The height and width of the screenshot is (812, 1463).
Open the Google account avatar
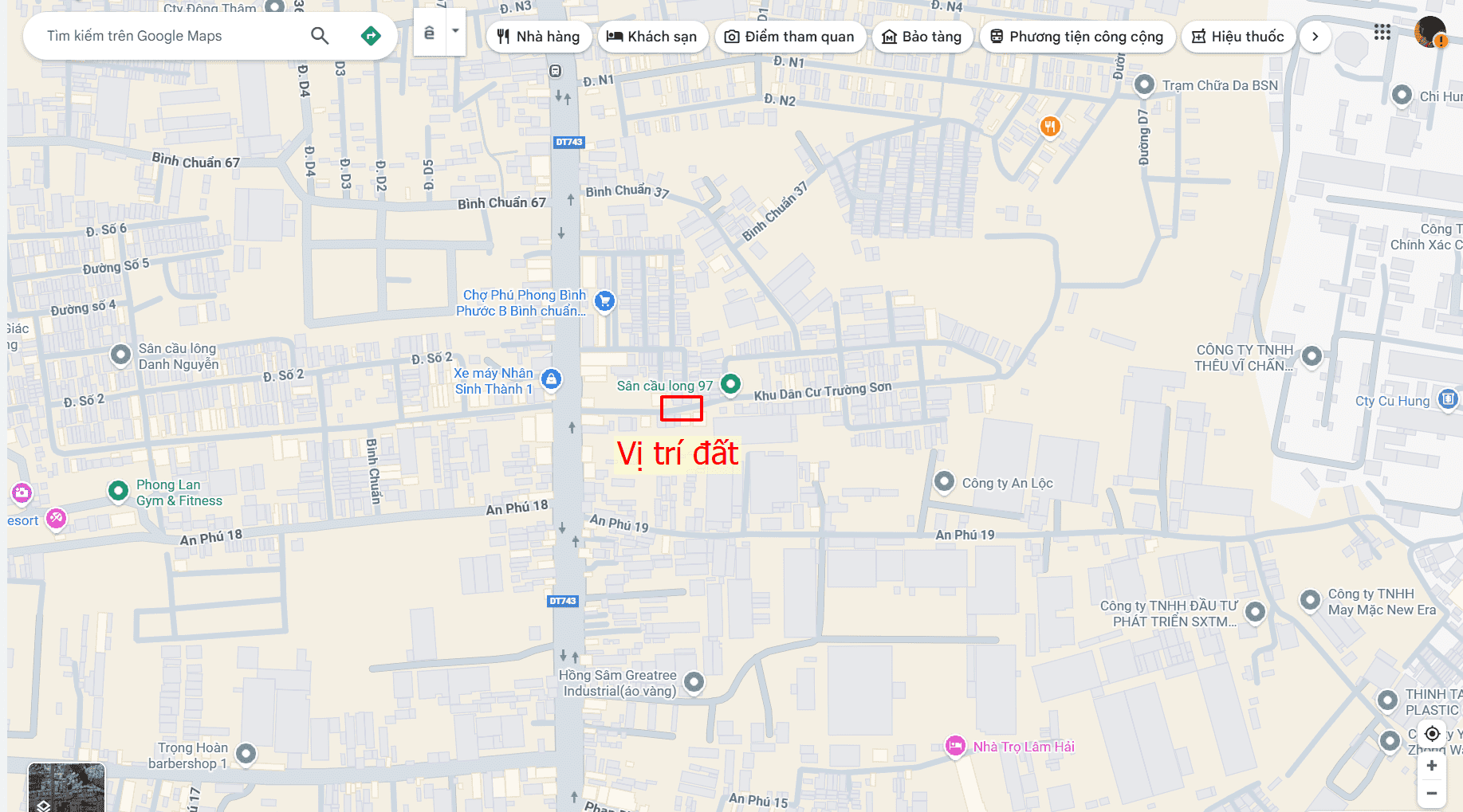[x=1430, y=33]
